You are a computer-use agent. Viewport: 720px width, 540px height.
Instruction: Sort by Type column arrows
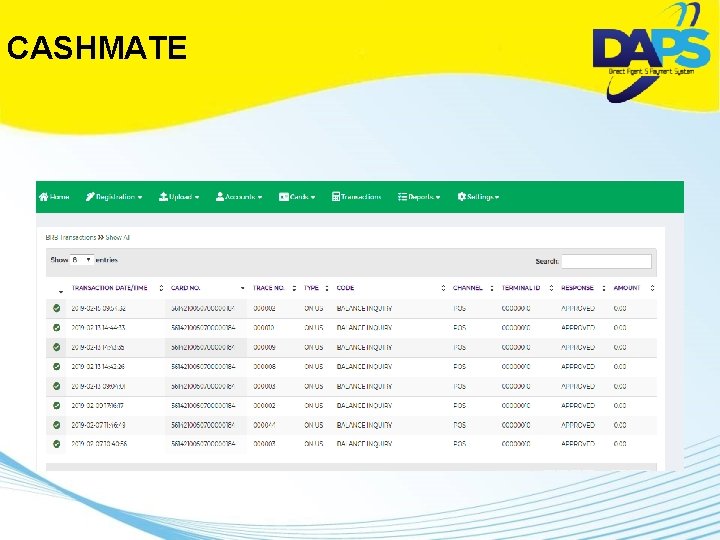click(x=327, y=288)
